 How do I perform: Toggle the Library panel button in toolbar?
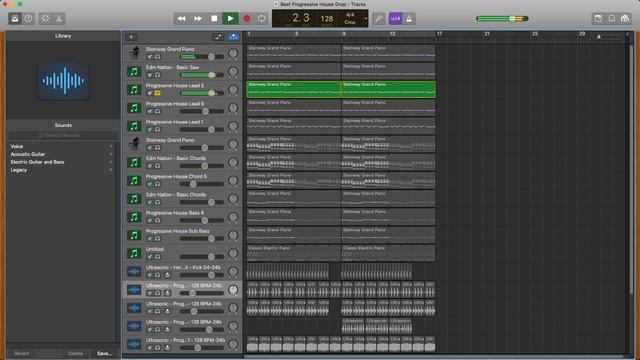coord(15,19)
